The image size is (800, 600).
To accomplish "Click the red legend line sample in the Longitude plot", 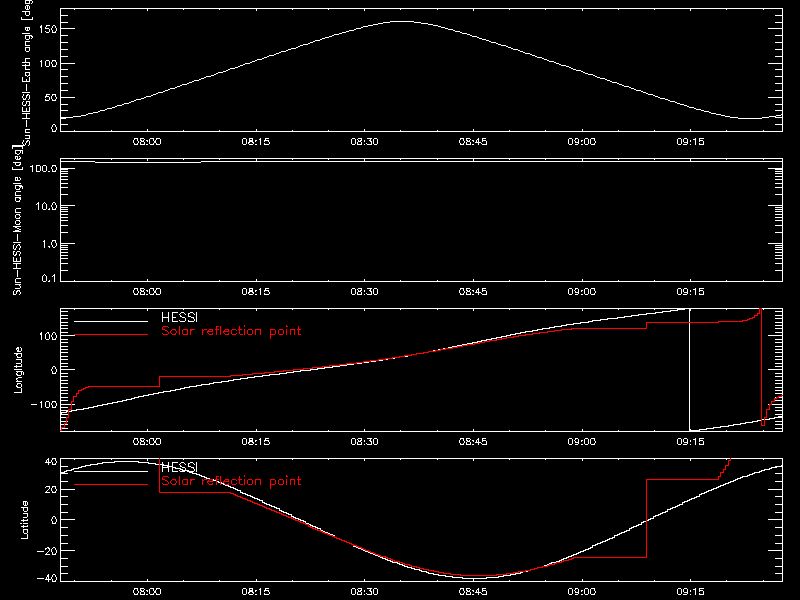I will click(x=111, y=335).
